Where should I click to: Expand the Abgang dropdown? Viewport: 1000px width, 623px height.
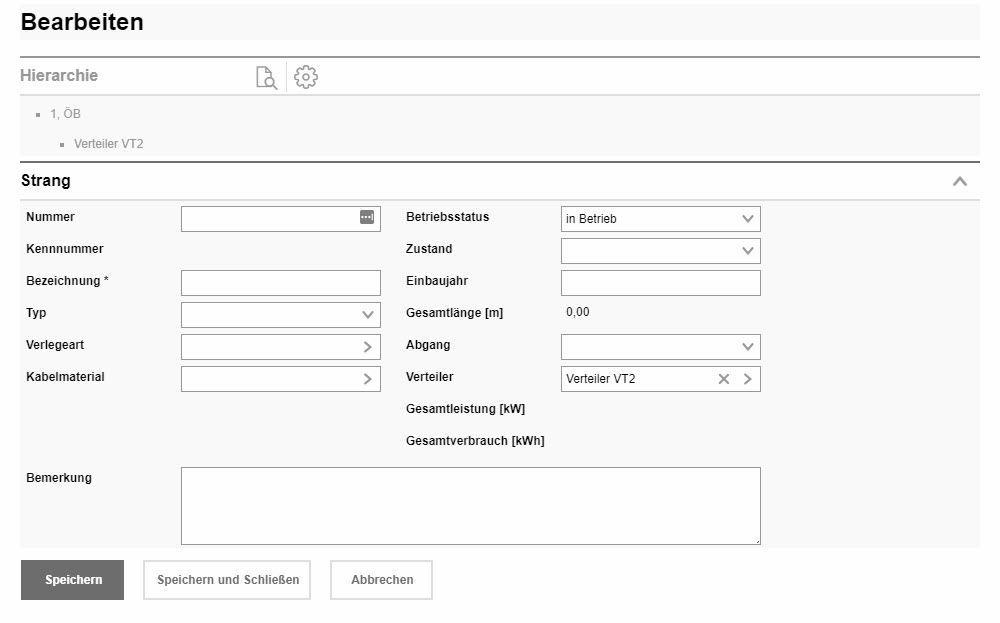click(747, 347)
